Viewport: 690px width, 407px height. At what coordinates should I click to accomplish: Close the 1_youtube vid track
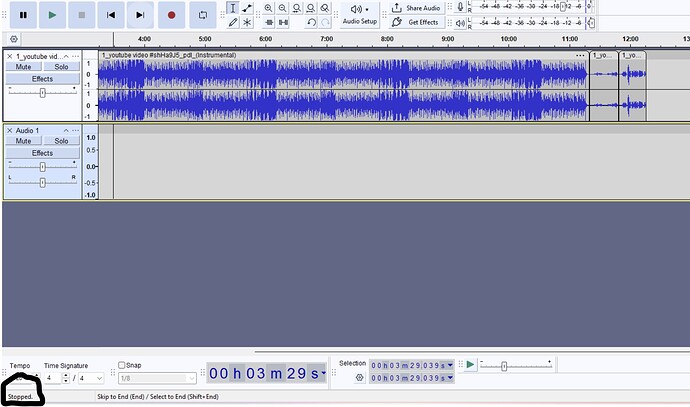[x=9, y=56]
